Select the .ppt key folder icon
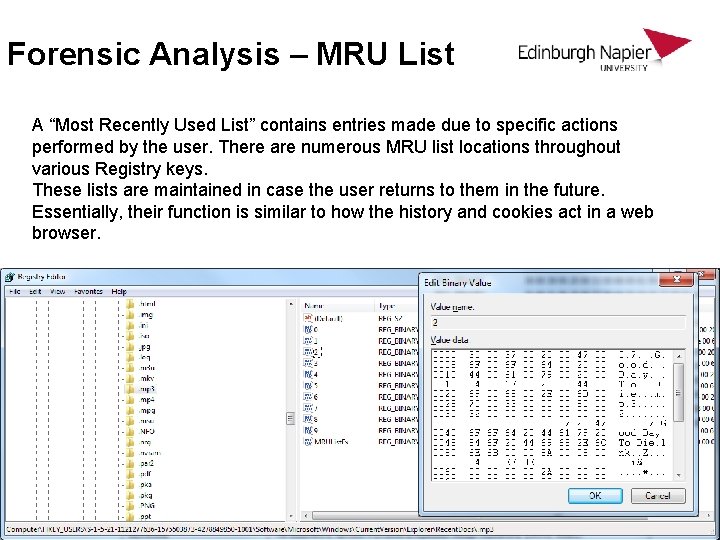Image resolution: width=720 pixels, height=540 pixels. pos(130,516)
